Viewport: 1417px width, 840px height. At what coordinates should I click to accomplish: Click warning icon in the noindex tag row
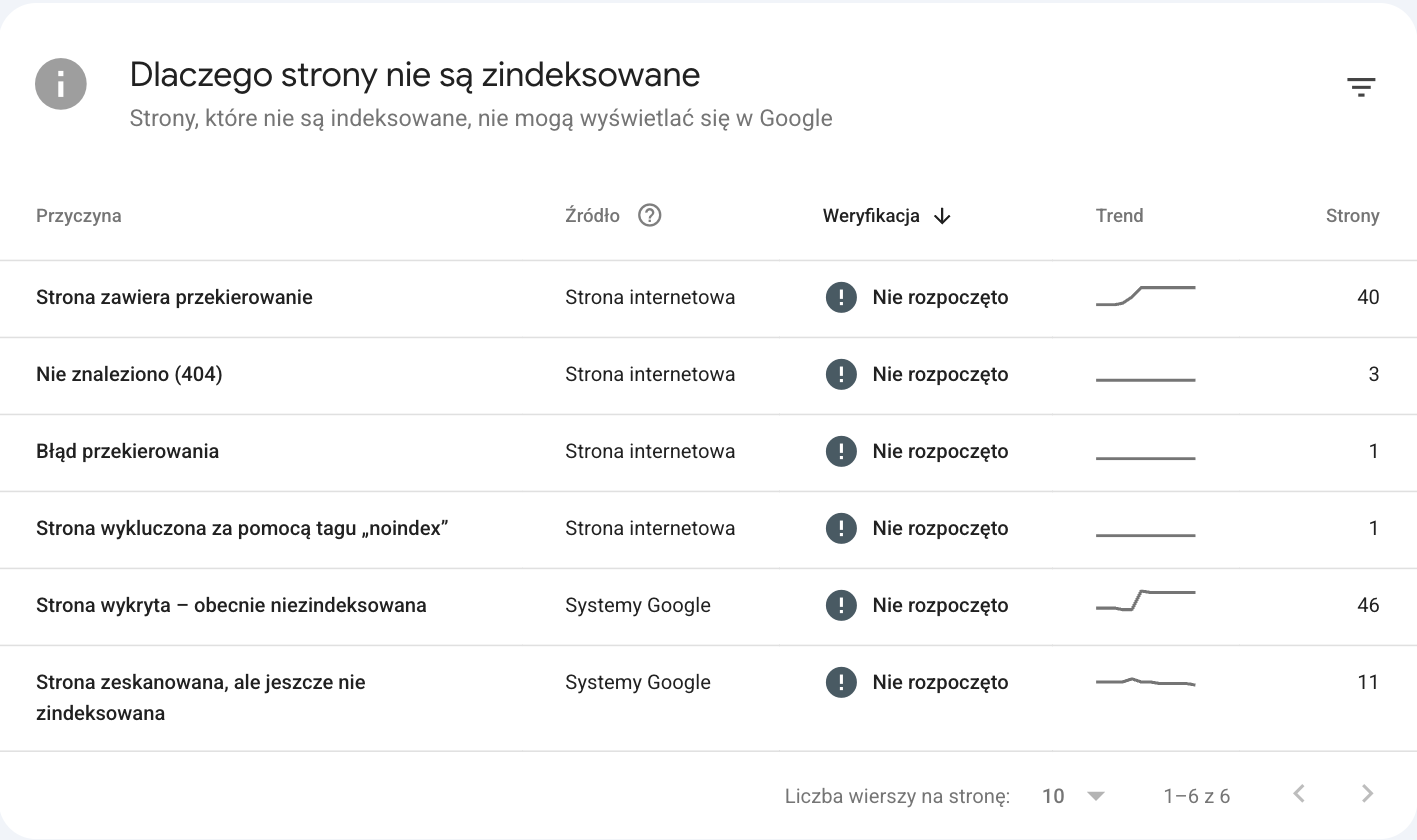pyautogui.click(x=841, y=528)
